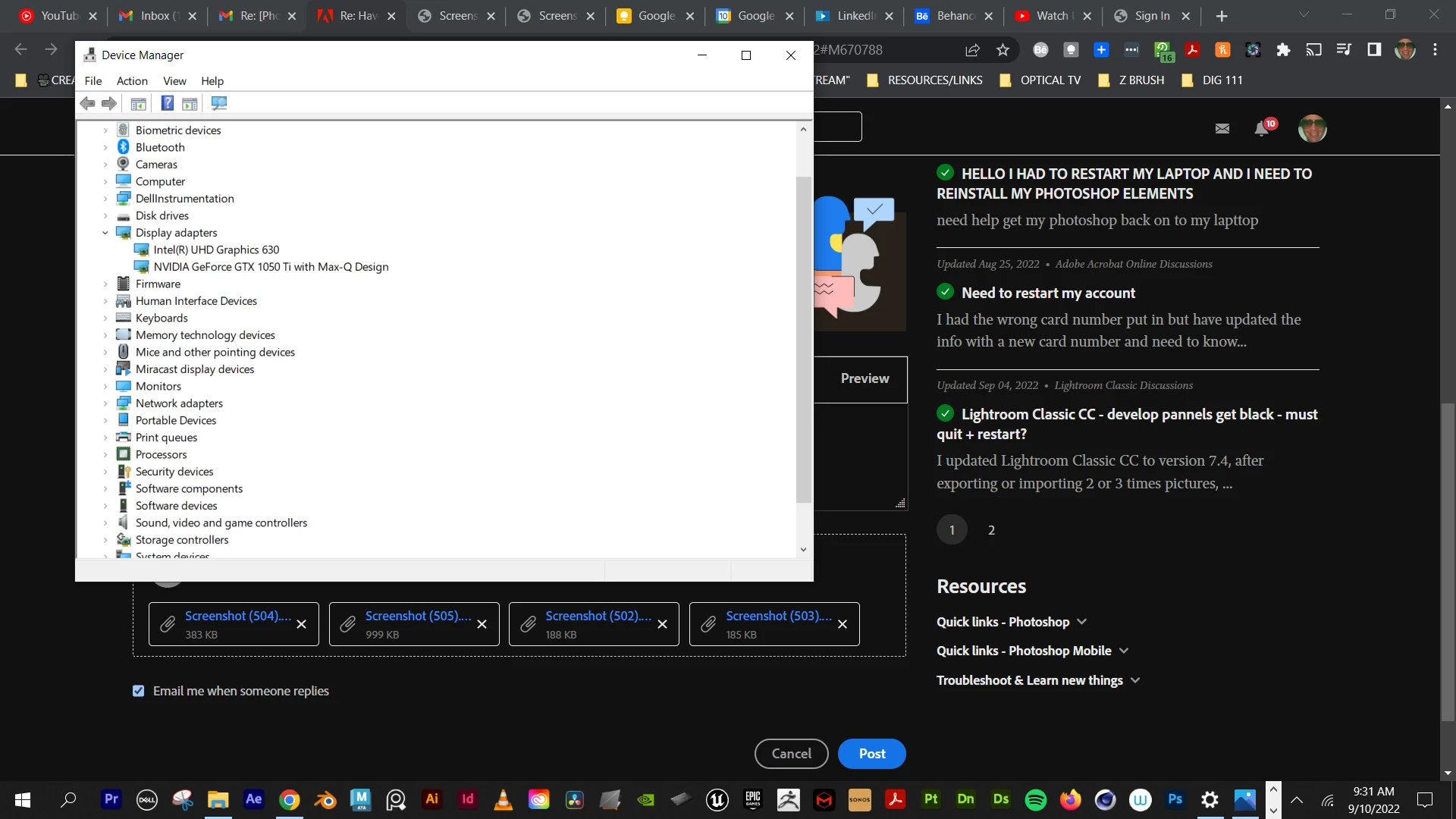Click the Cancel button
This screenshot has height=819, width=1456.
[791, 754]
